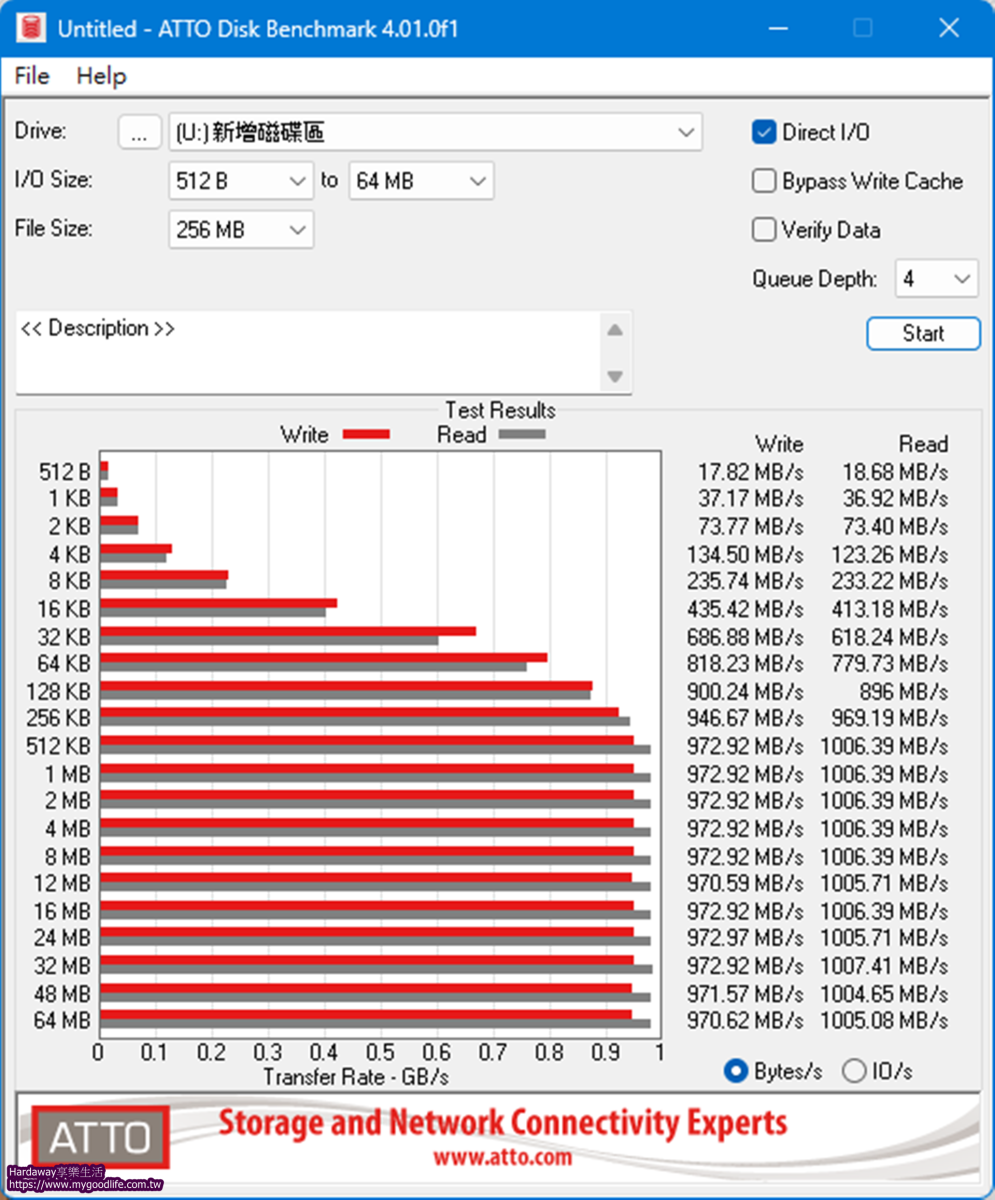Screen dimensions: 995x1200
Task: Open the File menu
Action: pos(32,76)
